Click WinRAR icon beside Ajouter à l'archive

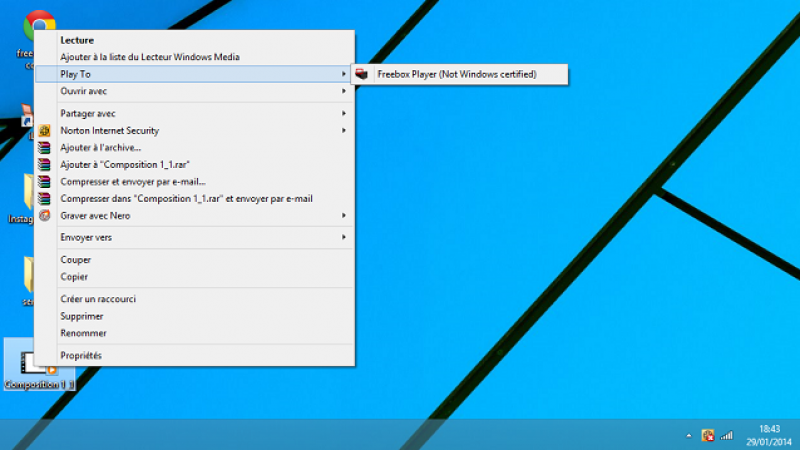coord(44,148)
